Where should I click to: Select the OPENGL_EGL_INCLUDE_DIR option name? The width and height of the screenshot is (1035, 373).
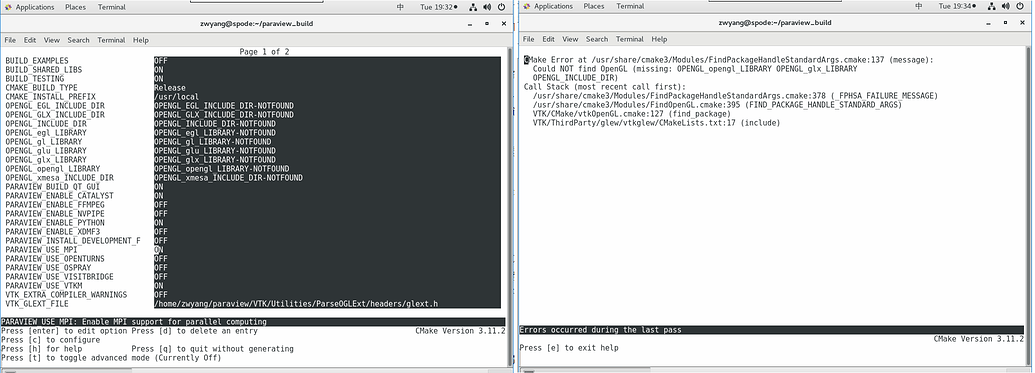(55, 106)
